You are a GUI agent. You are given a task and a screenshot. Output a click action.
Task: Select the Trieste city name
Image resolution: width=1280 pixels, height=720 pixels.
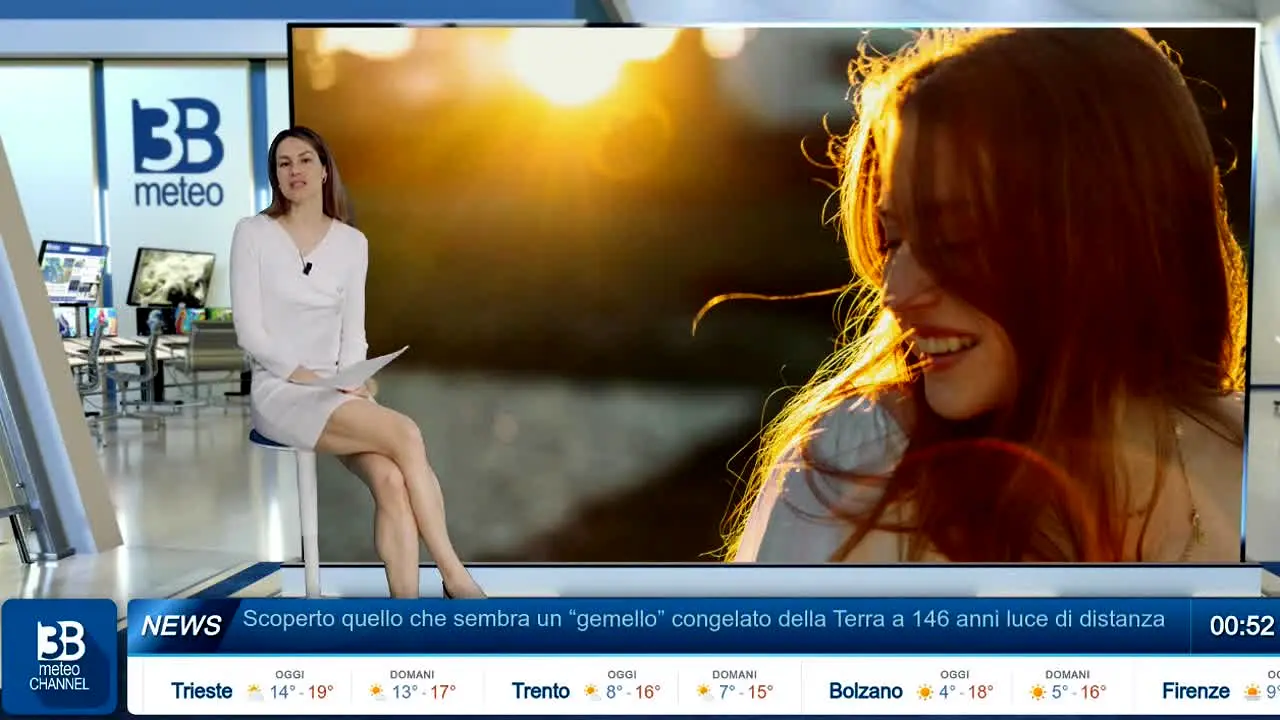click(x=202, y=691)
